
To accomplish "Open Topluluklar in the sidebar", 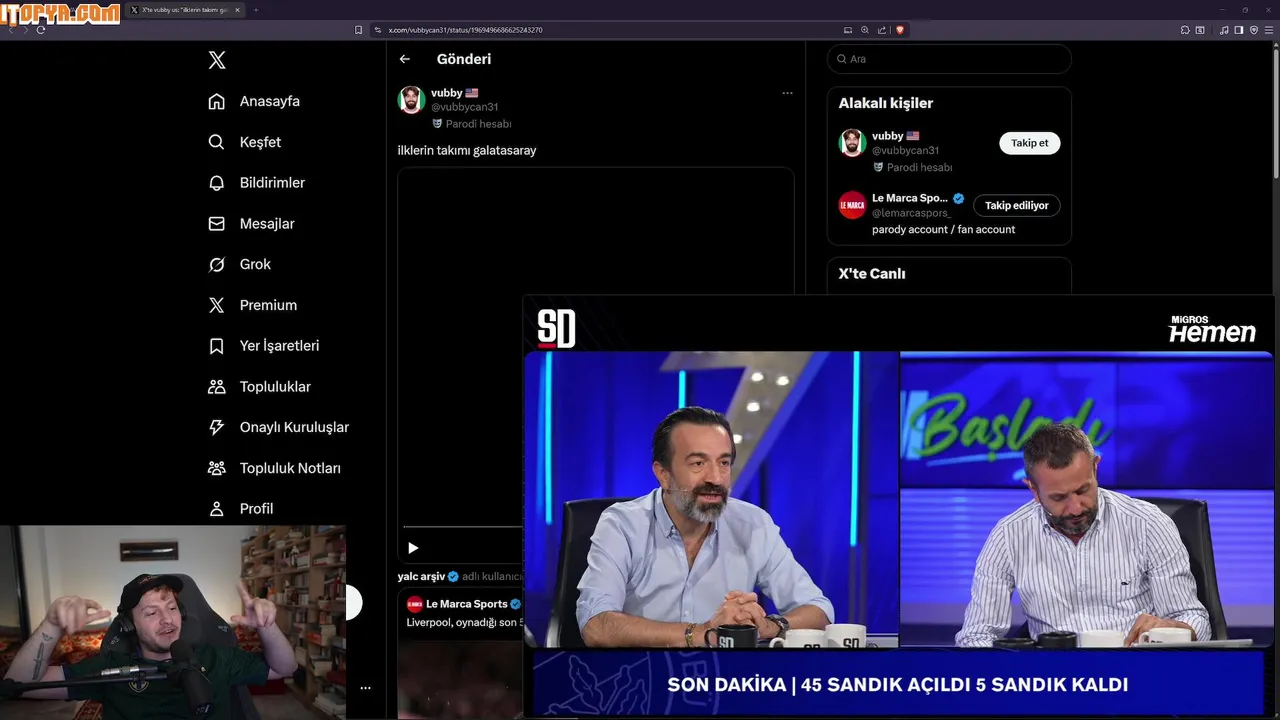I will click(259, 387).
